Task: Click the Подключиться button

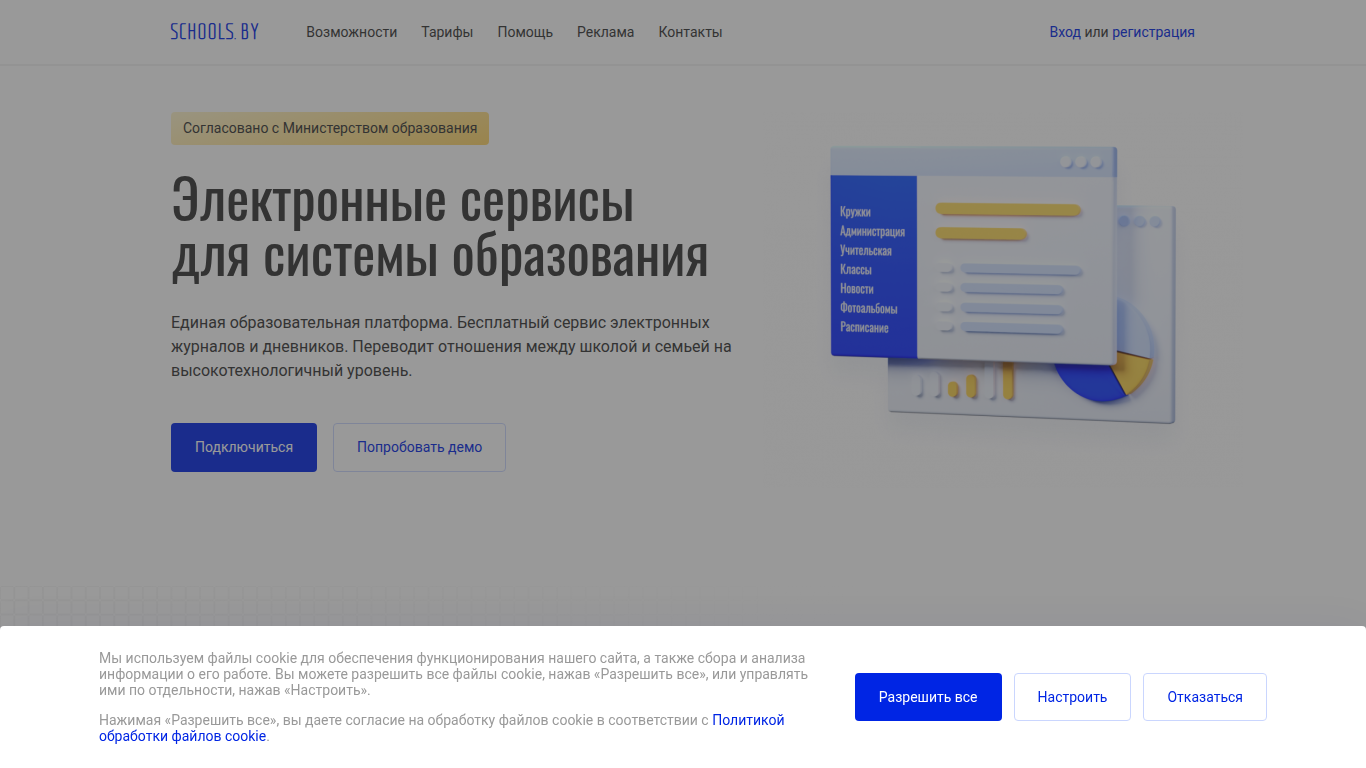Action: [x=244, y=447]
